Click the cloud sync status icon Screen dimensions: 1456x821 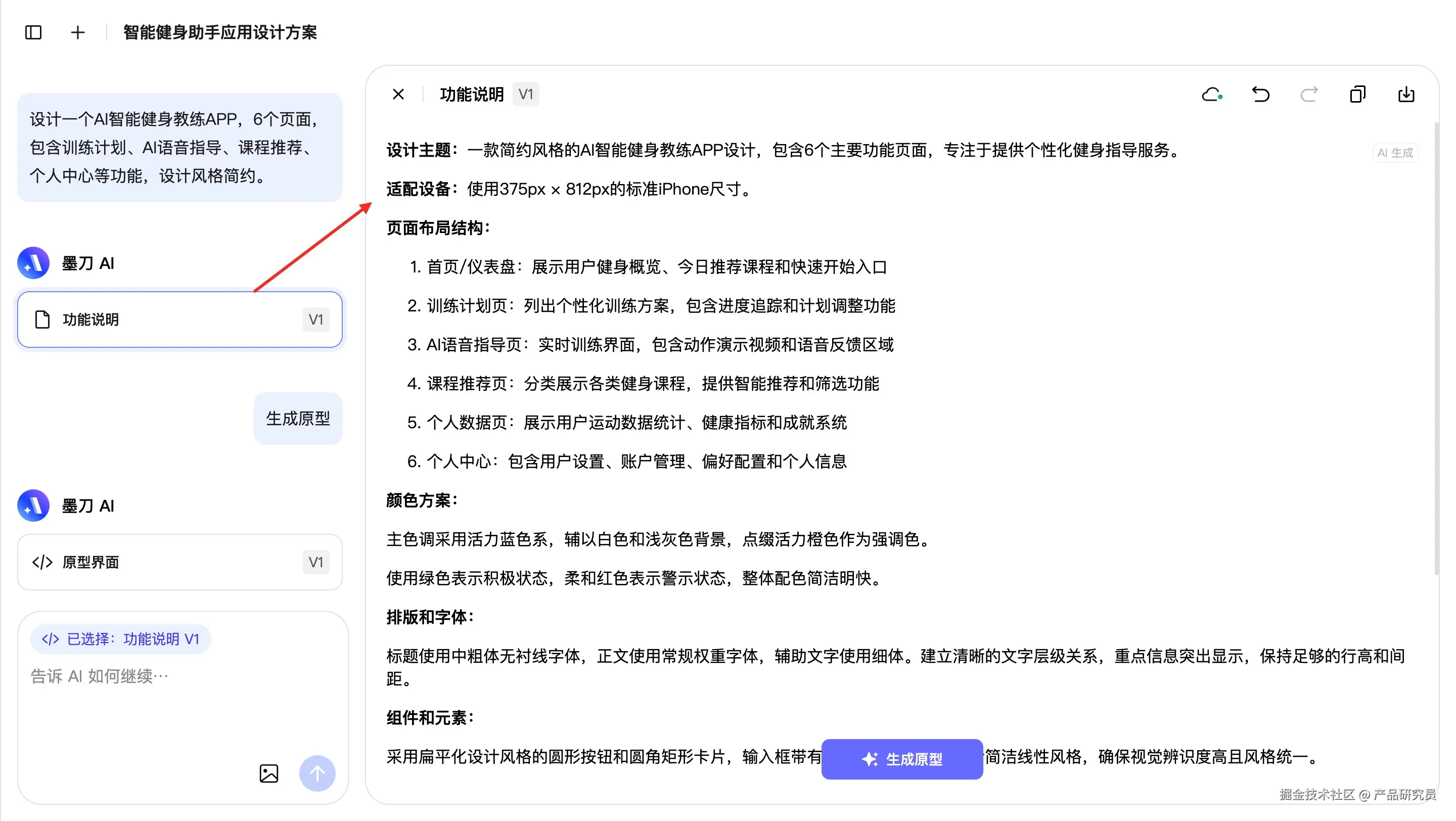(1211, 94)
